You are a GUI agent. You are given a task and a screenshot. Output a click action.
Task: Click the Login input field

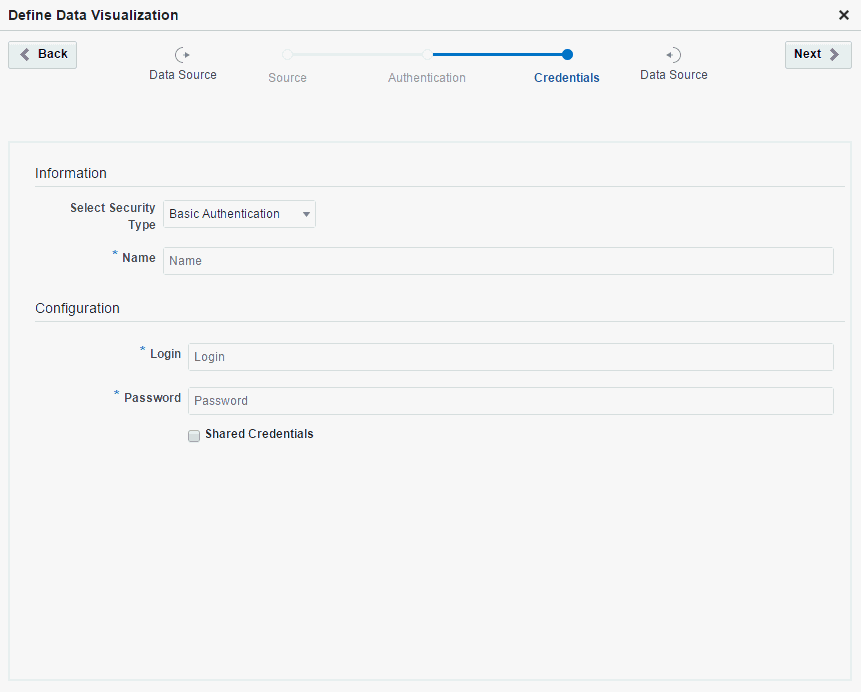point(511,357)
